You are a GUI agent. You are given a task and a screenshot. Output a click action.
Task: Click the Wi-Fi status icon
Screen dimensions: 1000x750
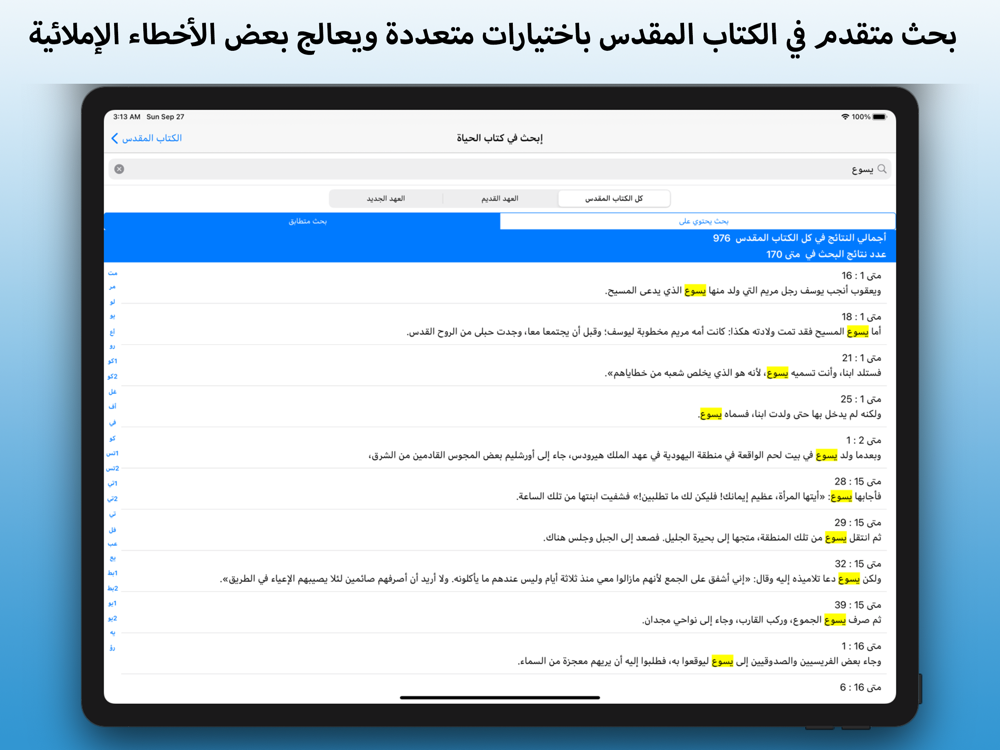[x=845, y=117]
